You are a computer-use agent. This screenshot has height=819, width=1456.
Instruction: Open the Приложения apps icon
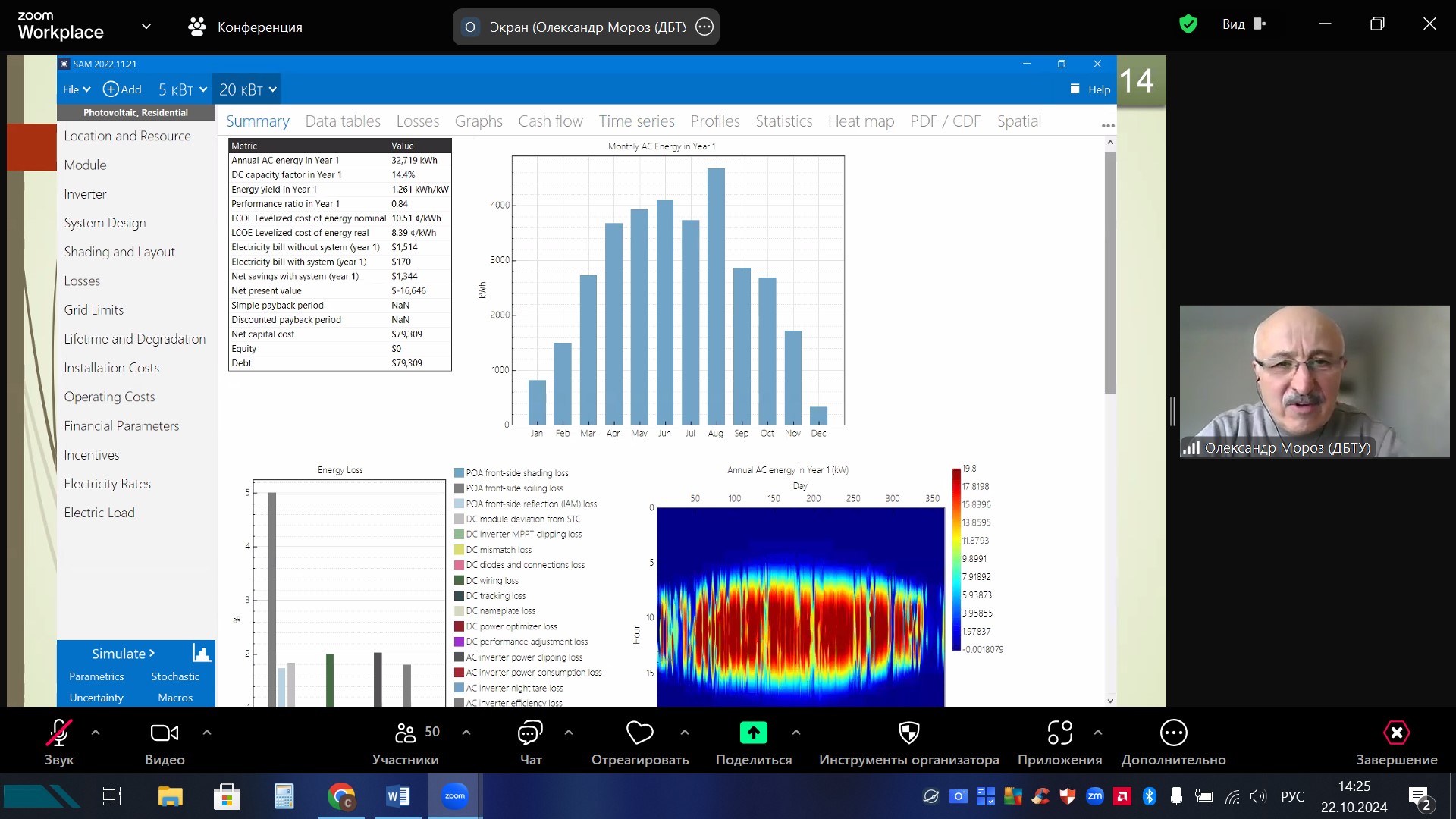[1059, 733]
